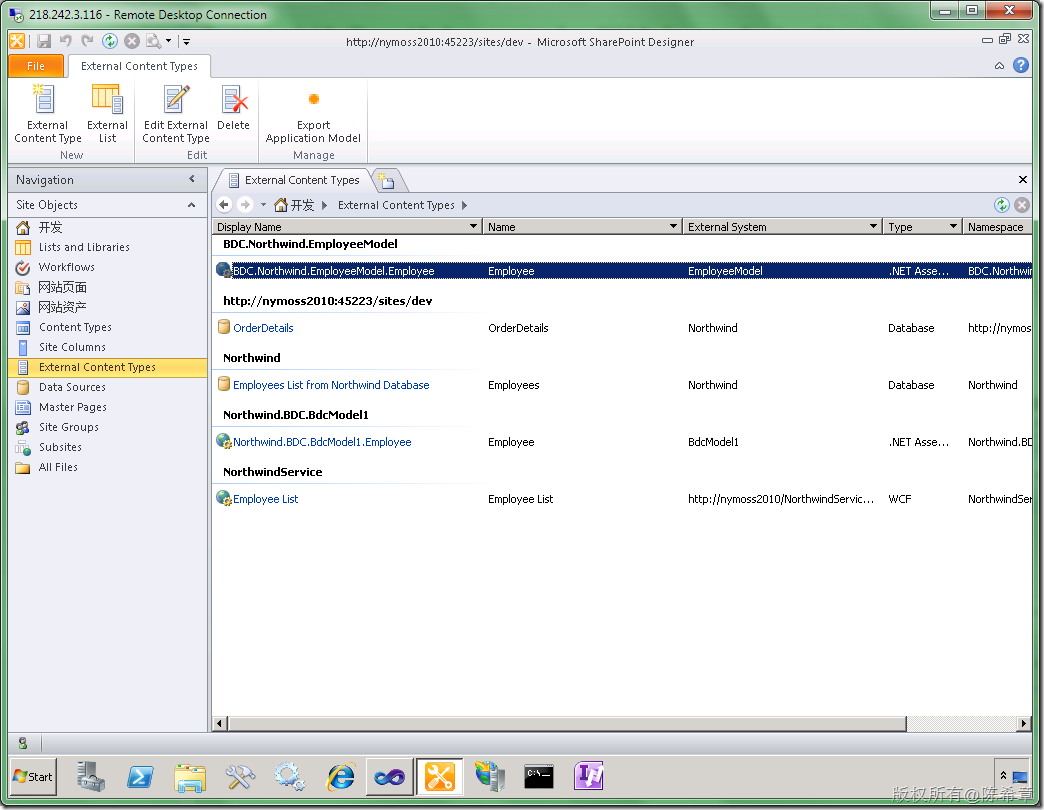Open the File tab
Image resolution: width=1044 pixels, height=810 pixels.
36,66
